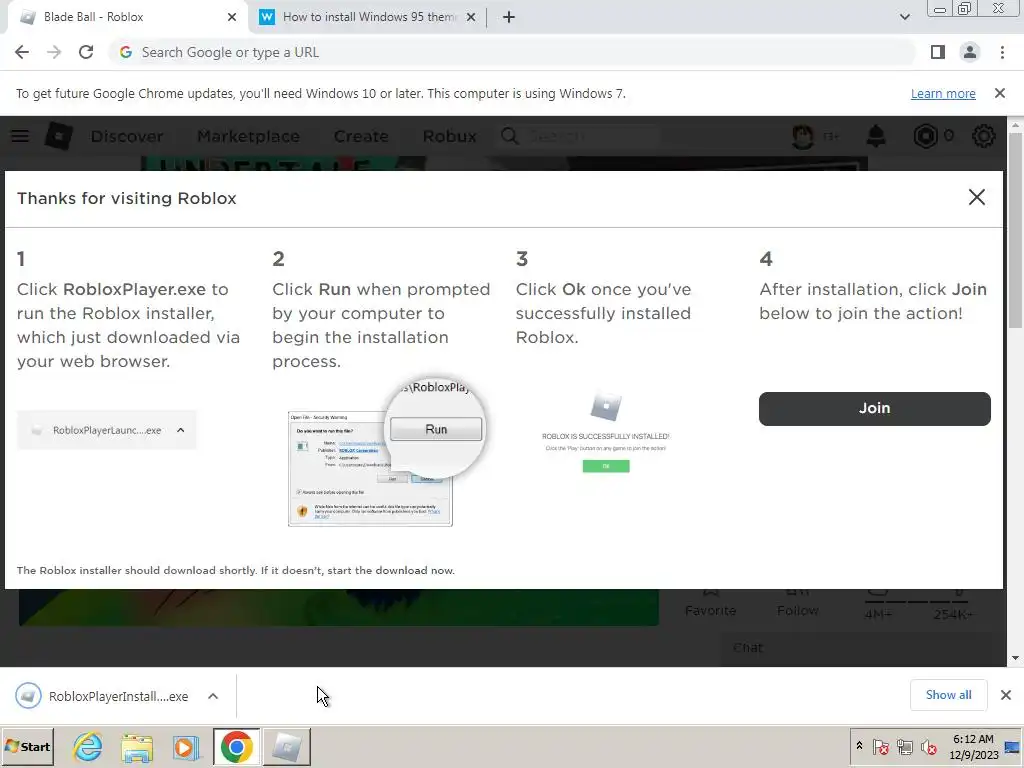Click the Favorite button on the game page
This screenshot has height=768, width=1024.
click(x=711, y=603)
